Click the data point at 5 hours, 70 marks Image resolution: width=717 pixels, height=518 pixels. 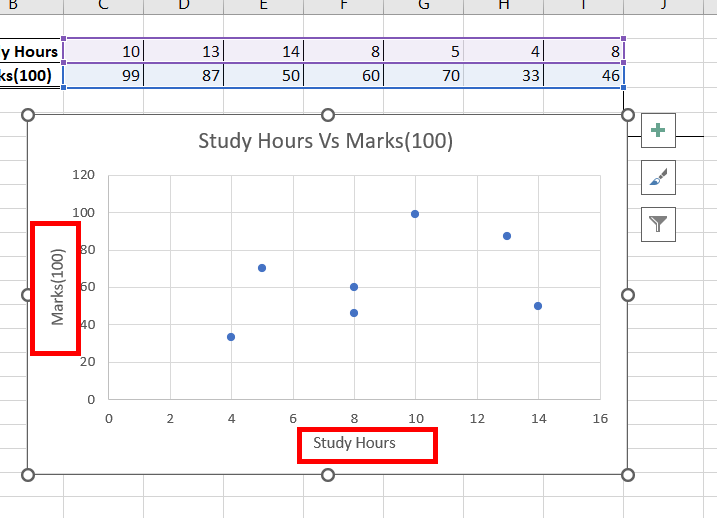coord(262,268)
